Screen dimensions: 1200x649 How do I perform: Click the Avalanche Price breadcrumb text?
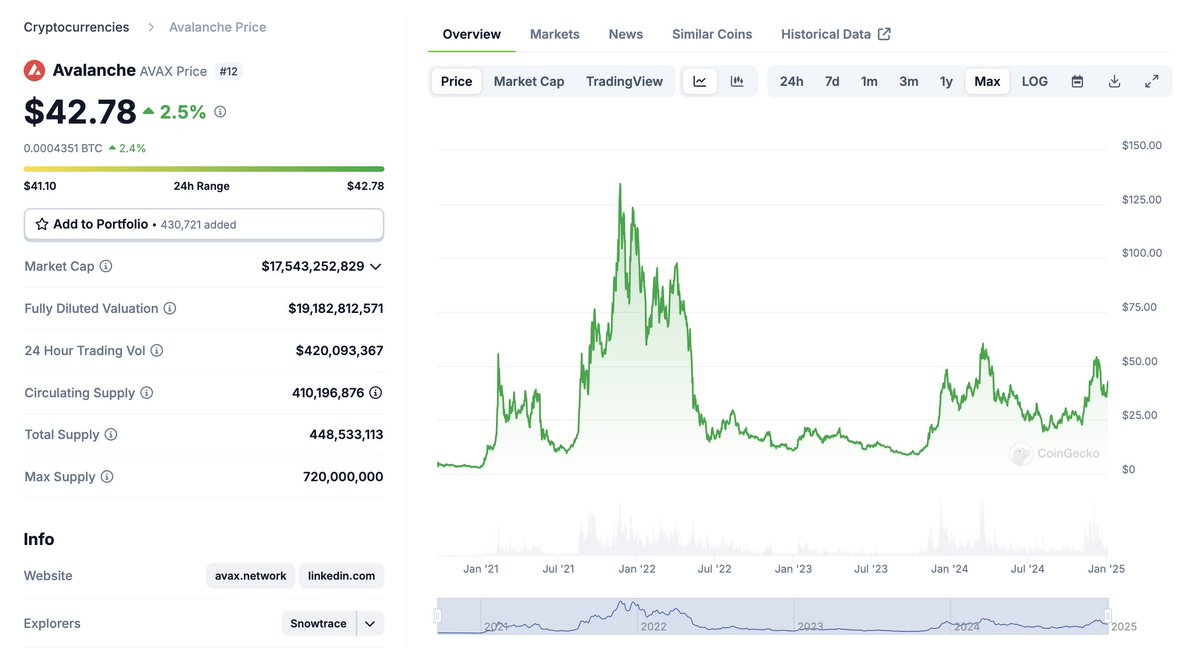[x=218, y=27]
